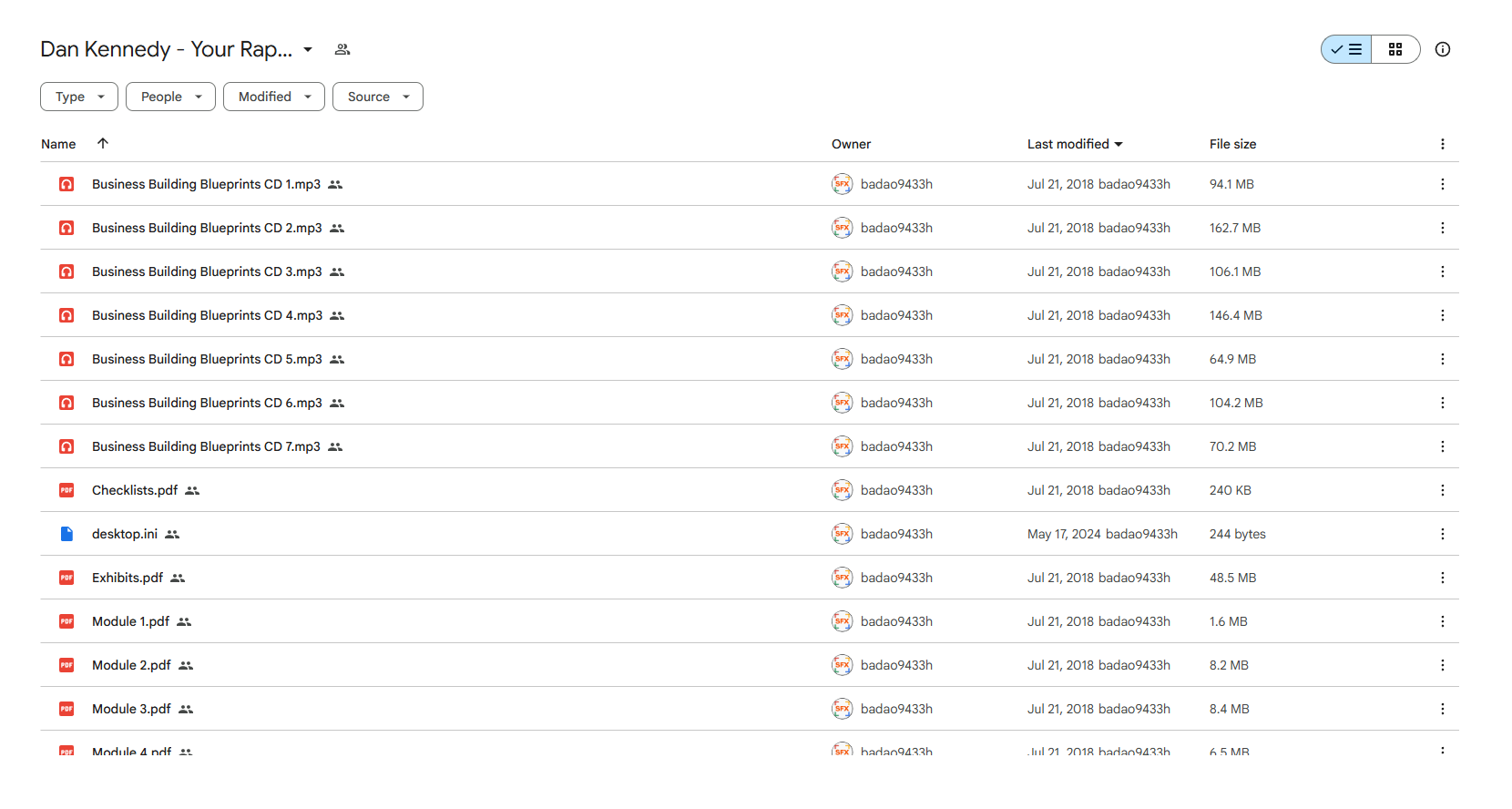Image resolution: width=1512 pixels, height=809 pixels.
Task: Select the desktop.ini file name
Action: 125,534
